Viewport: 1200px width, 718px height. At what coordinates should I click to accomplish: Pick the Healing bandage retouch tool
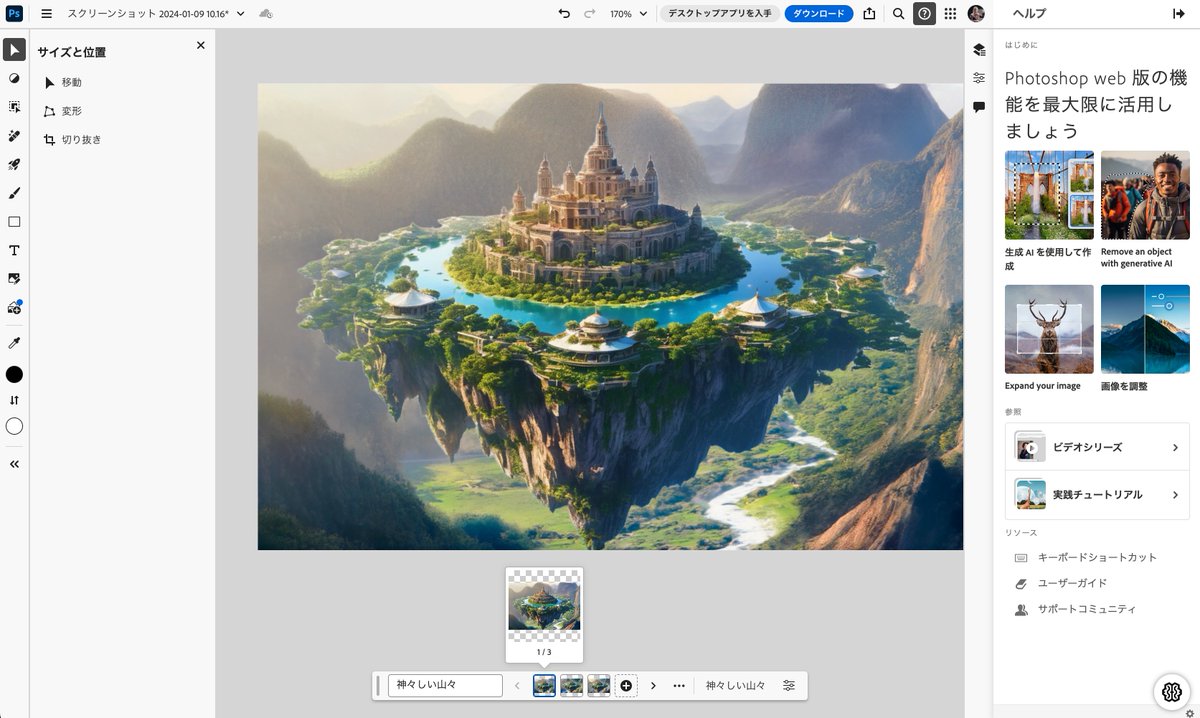pyautogui.click(x=14, y=135)
